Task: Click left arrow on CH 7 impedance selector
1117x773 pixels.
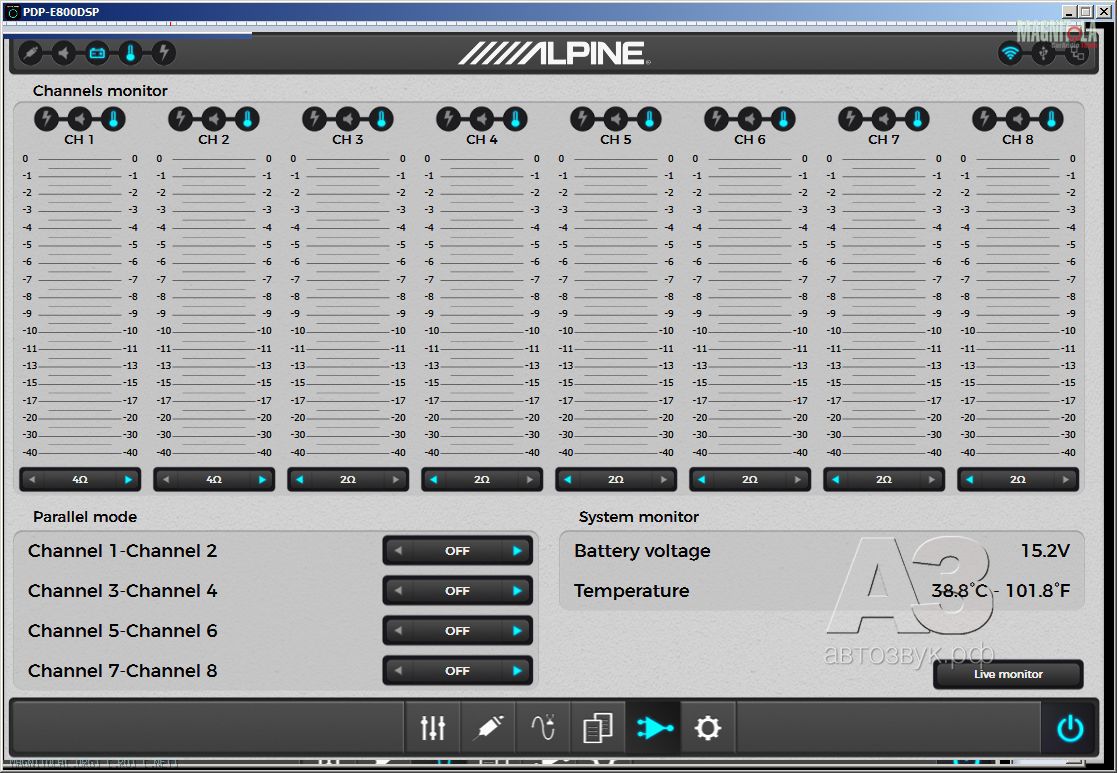Action: (x=836, y=479)
